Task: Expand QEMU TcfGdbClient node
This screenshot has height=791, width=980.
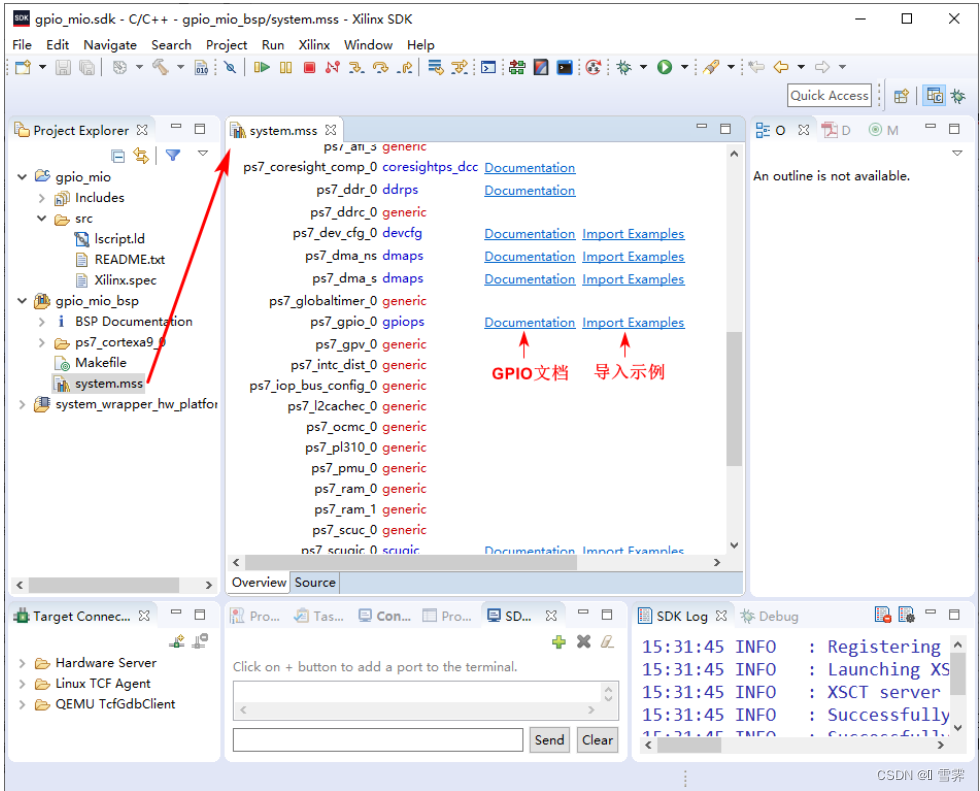Action: (22, 704)
